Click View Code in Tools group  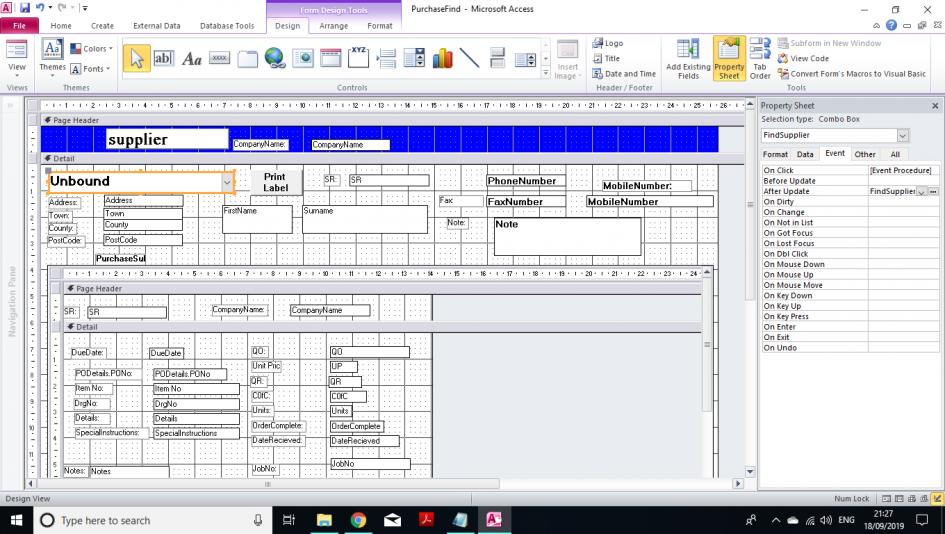(803, 58)
